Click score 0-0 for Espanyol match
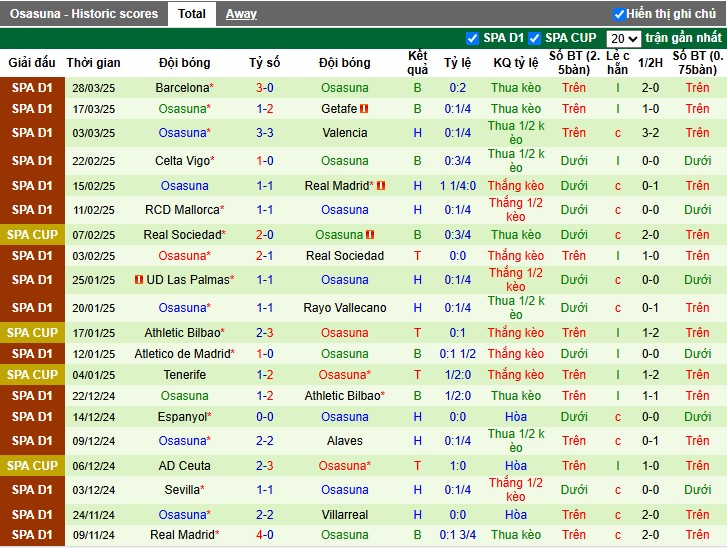This screenshot has height=548, width=727. 265,417
